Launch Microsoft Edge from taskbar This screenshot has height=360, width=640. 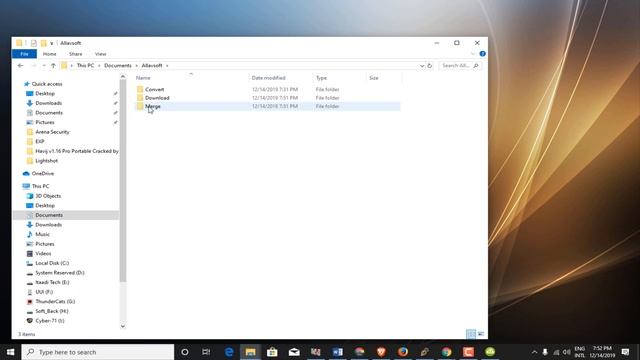click(x=229, y=352)
